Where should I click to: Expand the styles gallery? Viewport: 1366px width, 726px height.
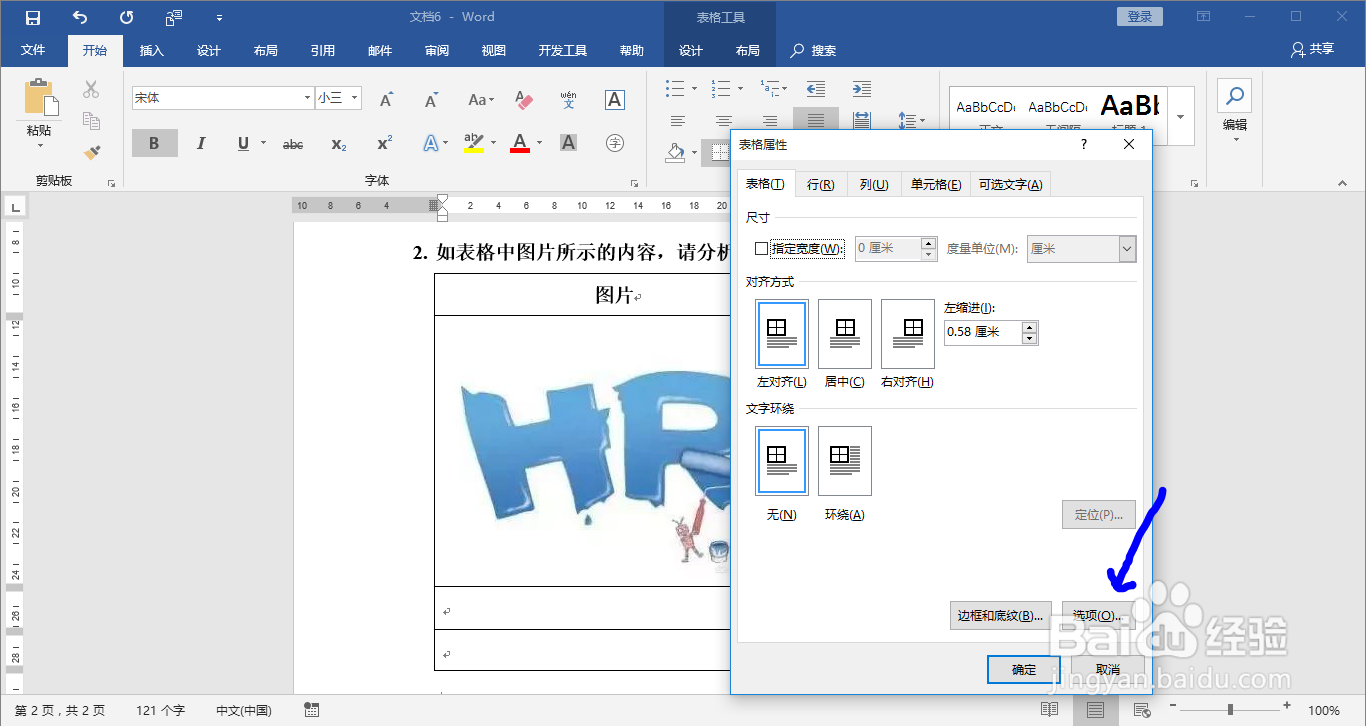pyautogui.click(x=1181, y=116)
